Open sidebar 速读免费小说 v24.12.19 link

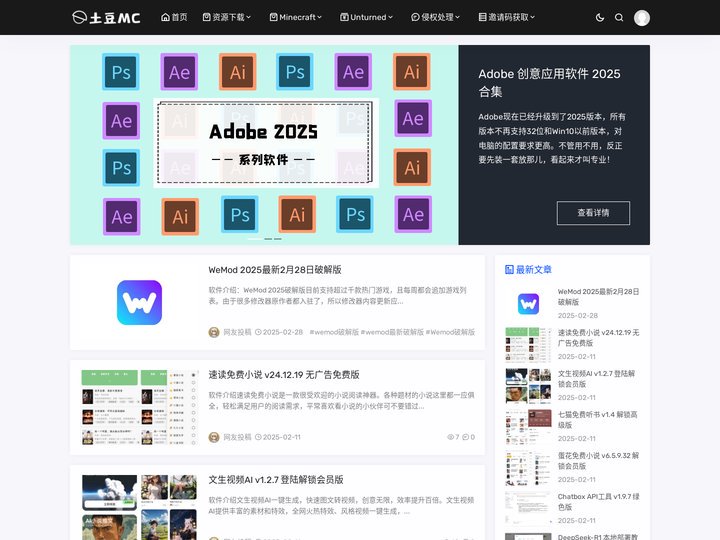click(x=598, y=338)
